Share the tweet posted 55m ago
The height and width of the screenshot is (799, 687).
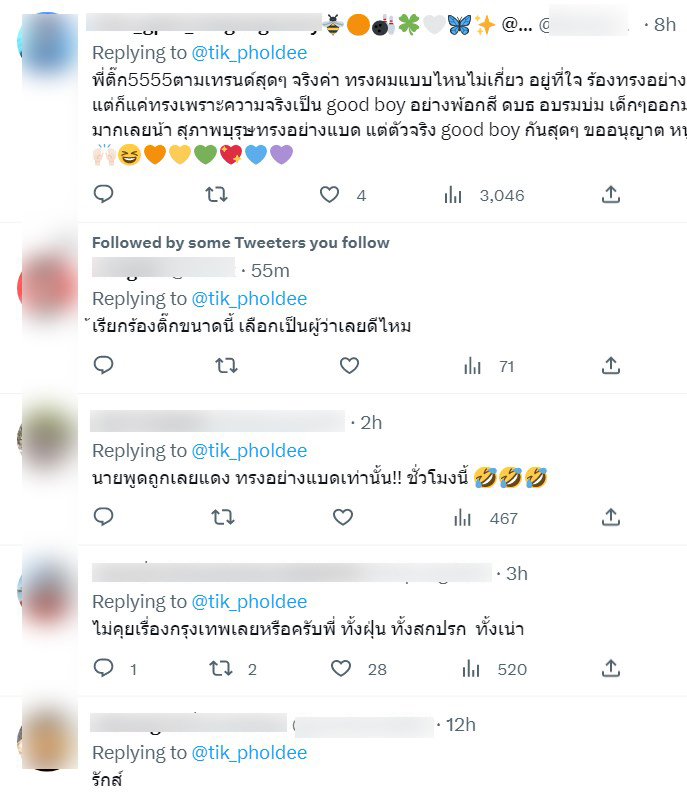611,365
